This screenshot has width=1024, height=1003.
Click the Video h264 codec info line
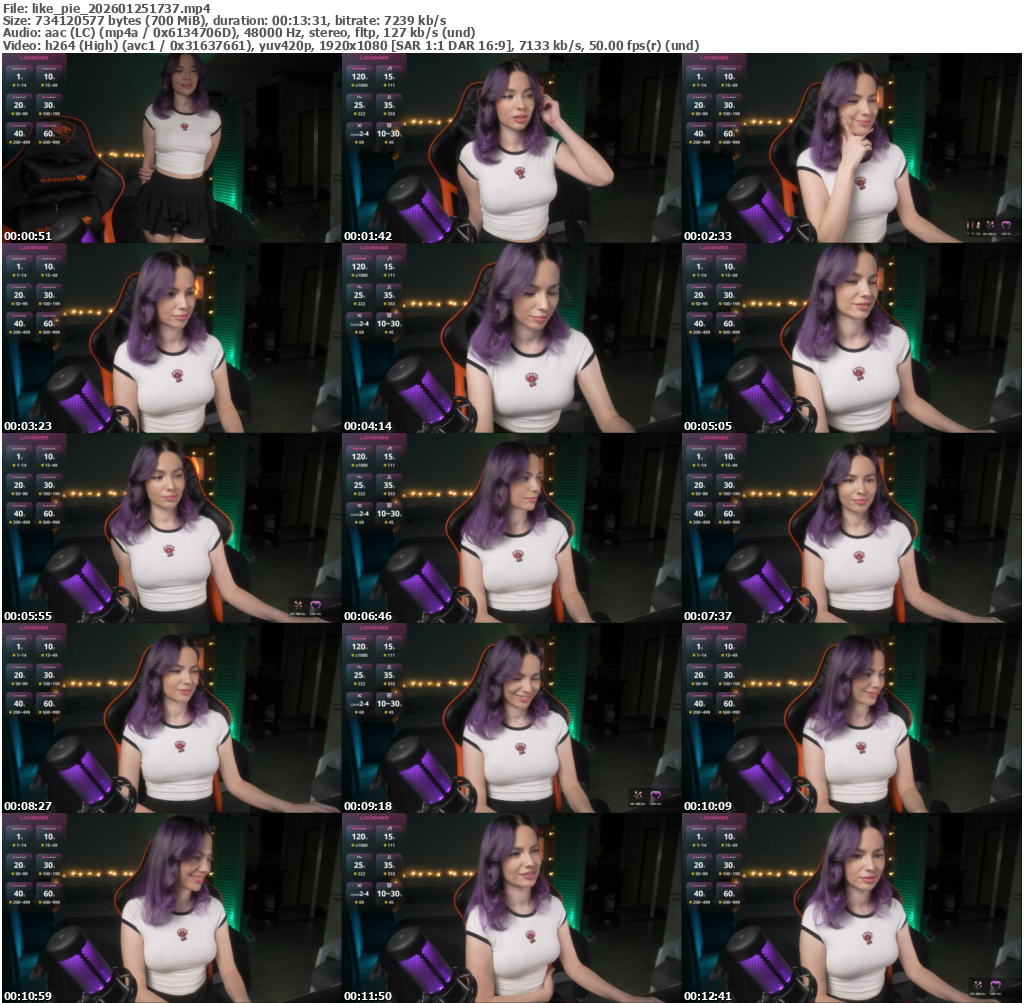[351, 46]
